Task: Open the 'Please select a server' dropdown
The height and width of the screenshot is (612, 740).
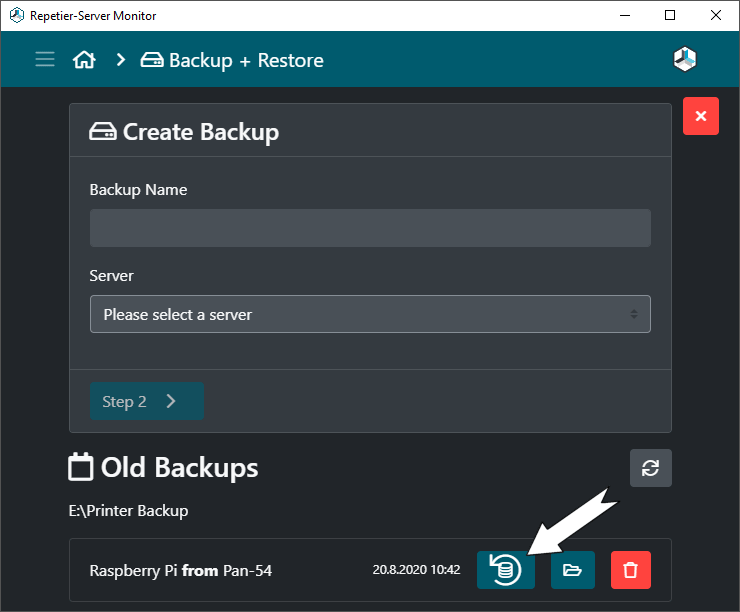Action: tap(370, 314)
